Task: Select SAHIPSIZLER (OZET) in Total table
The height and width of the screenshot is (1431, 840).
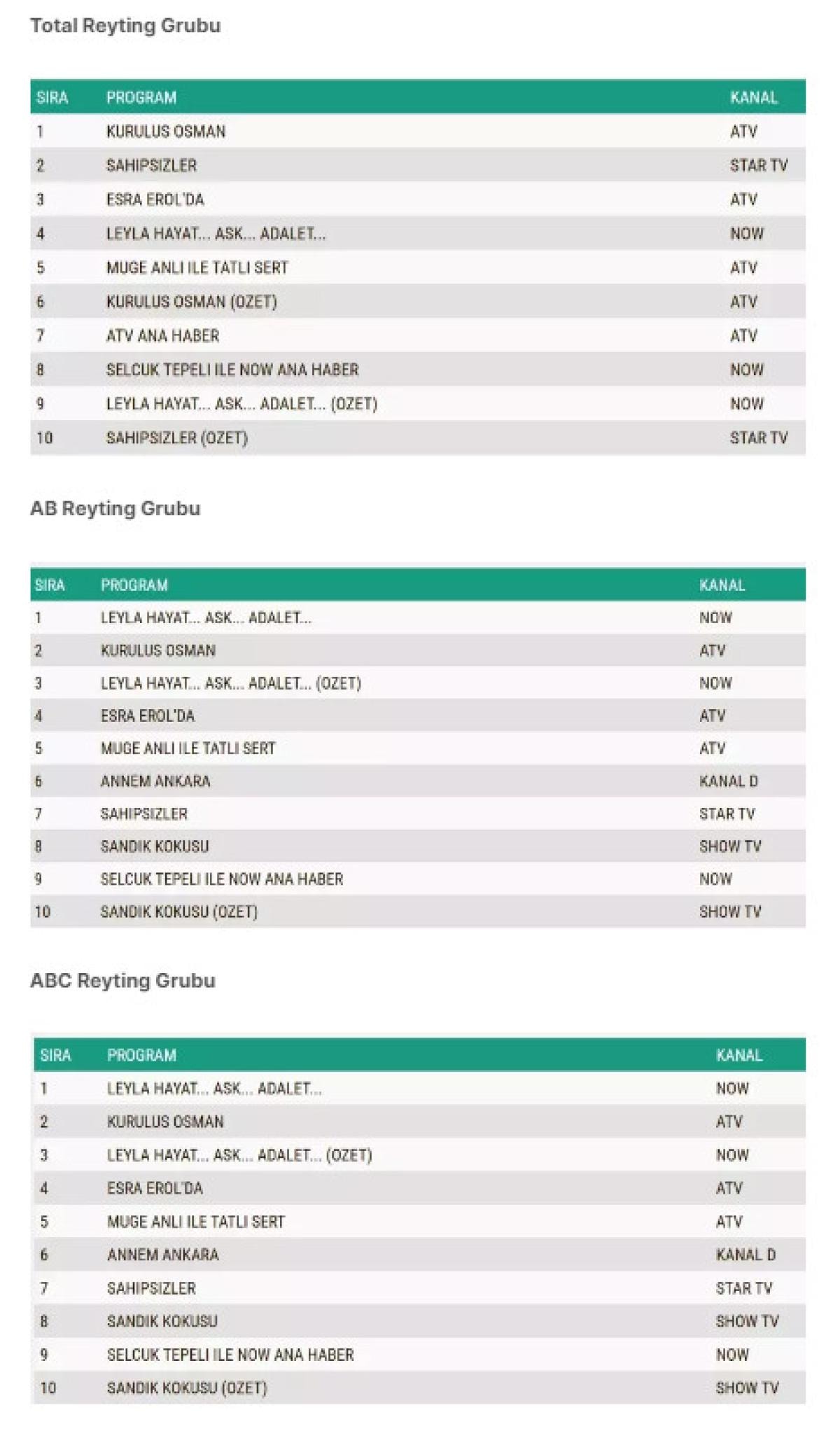Action: pos(176,438)
